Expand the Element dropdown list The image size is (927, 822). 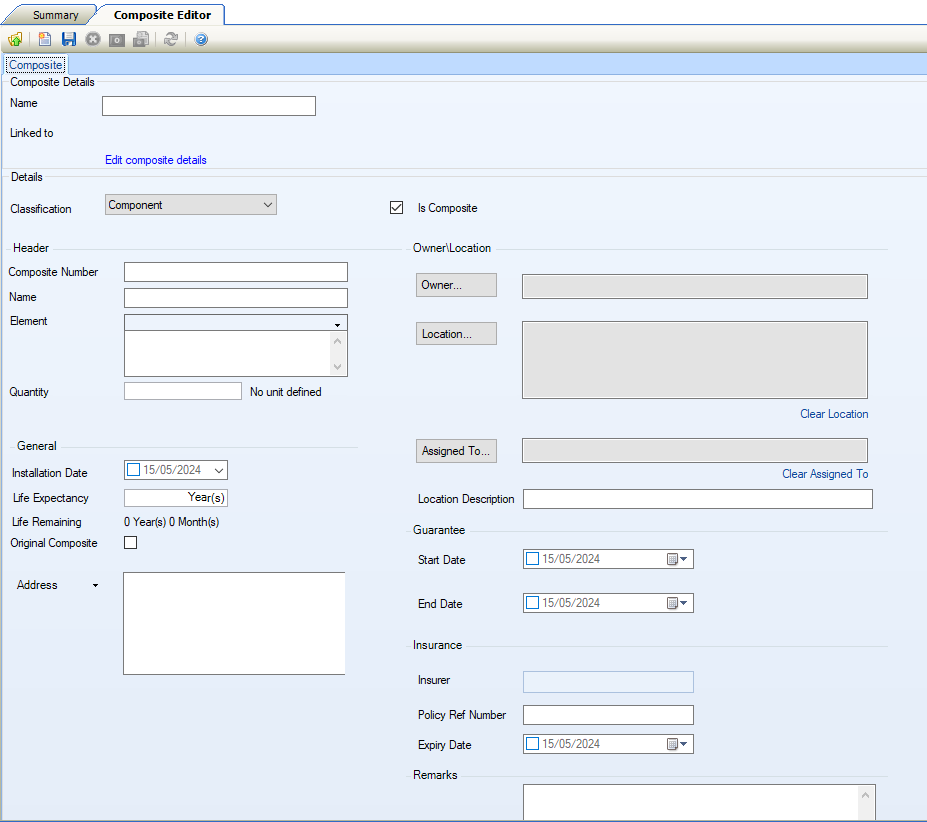coord(338,324)
